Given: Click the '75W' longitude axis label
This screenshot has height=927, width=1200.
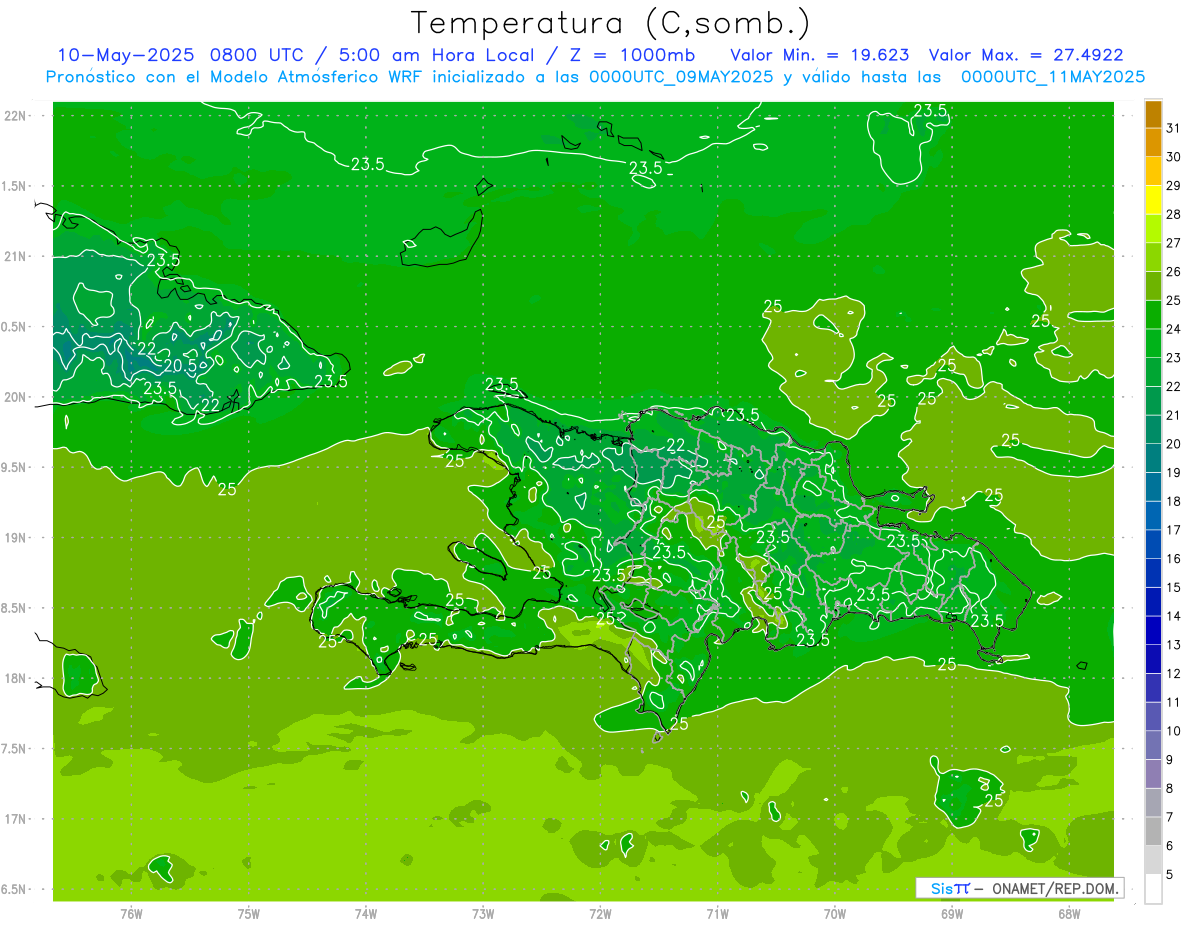Looking at the screenshot, I should 249,914.
